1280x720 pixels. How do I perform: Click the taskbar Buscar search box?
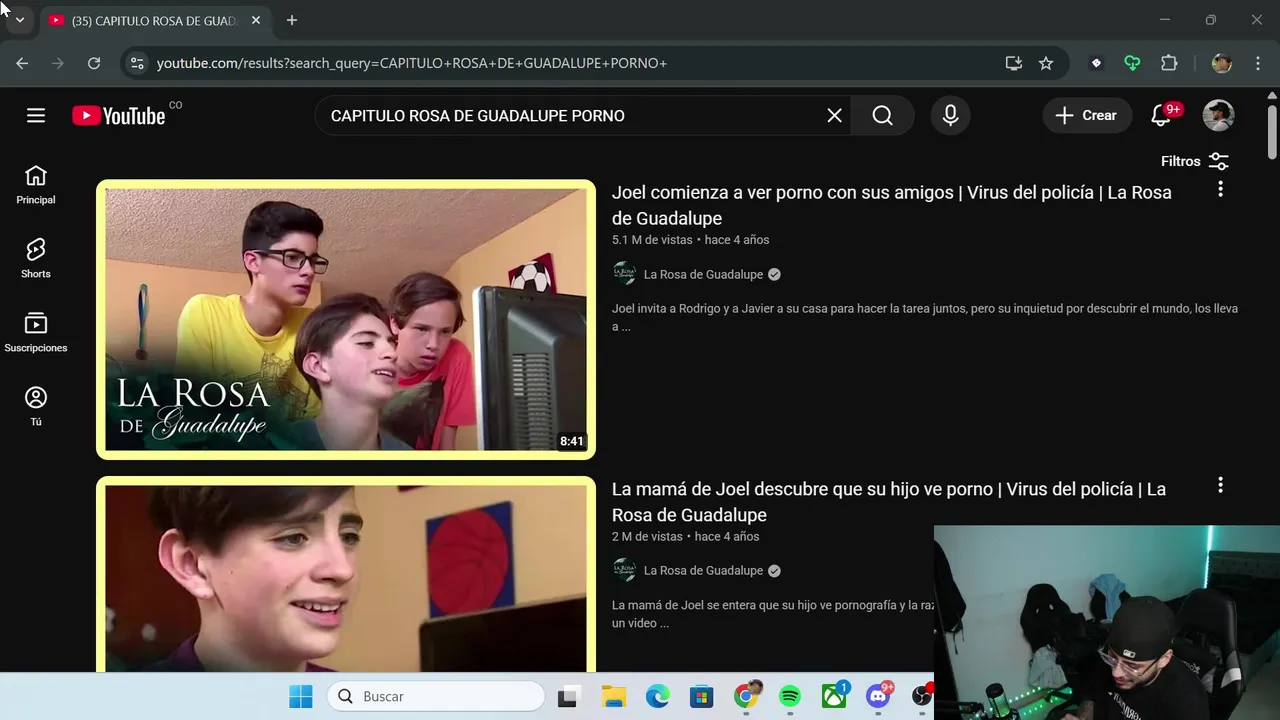(x=436, y=697)
